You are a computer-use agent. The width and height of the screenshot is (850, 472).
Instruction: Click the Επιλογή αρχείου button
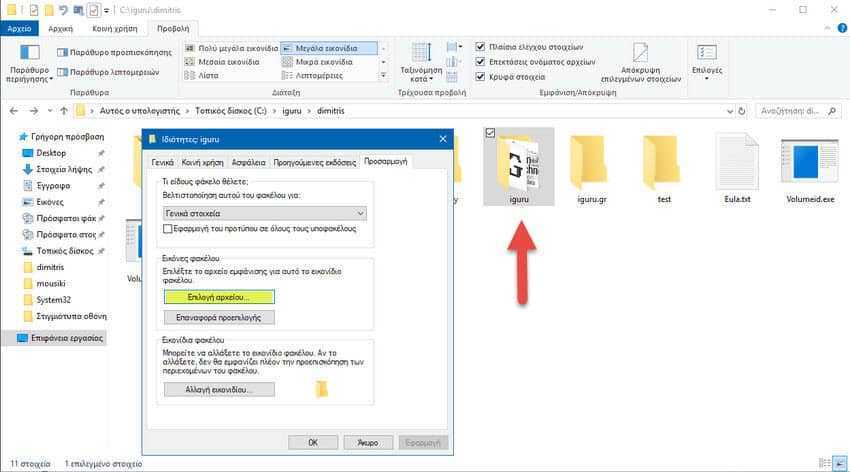click(x=219, y=297)
